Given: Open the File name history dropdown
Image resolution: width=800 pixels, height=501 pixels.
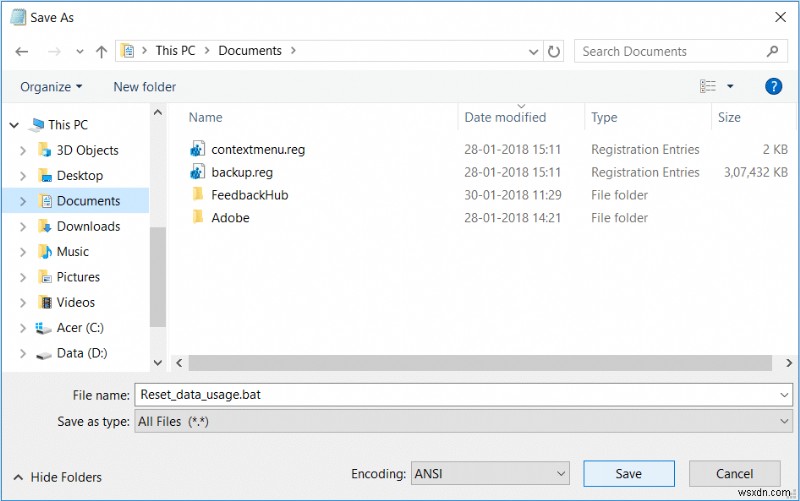Looking at the screenshot, I should click(x=784, y=395).
